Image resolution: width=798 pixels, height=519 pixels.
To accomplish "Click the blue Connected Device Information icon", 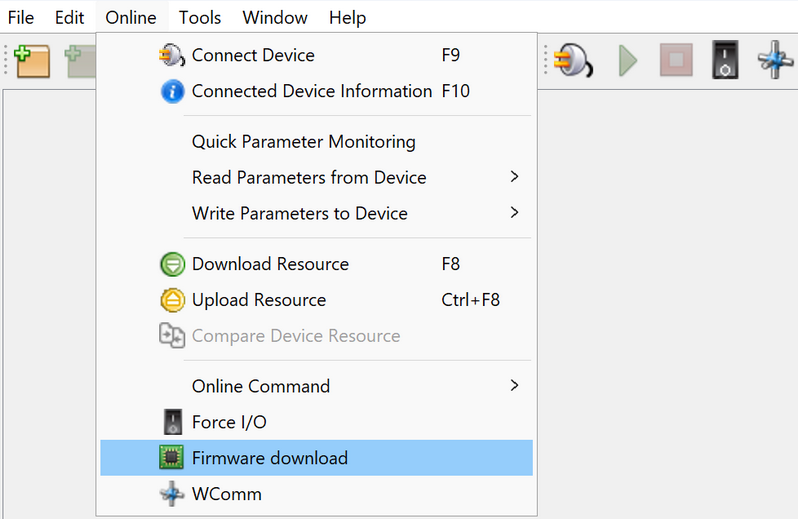I will [172, 92].
